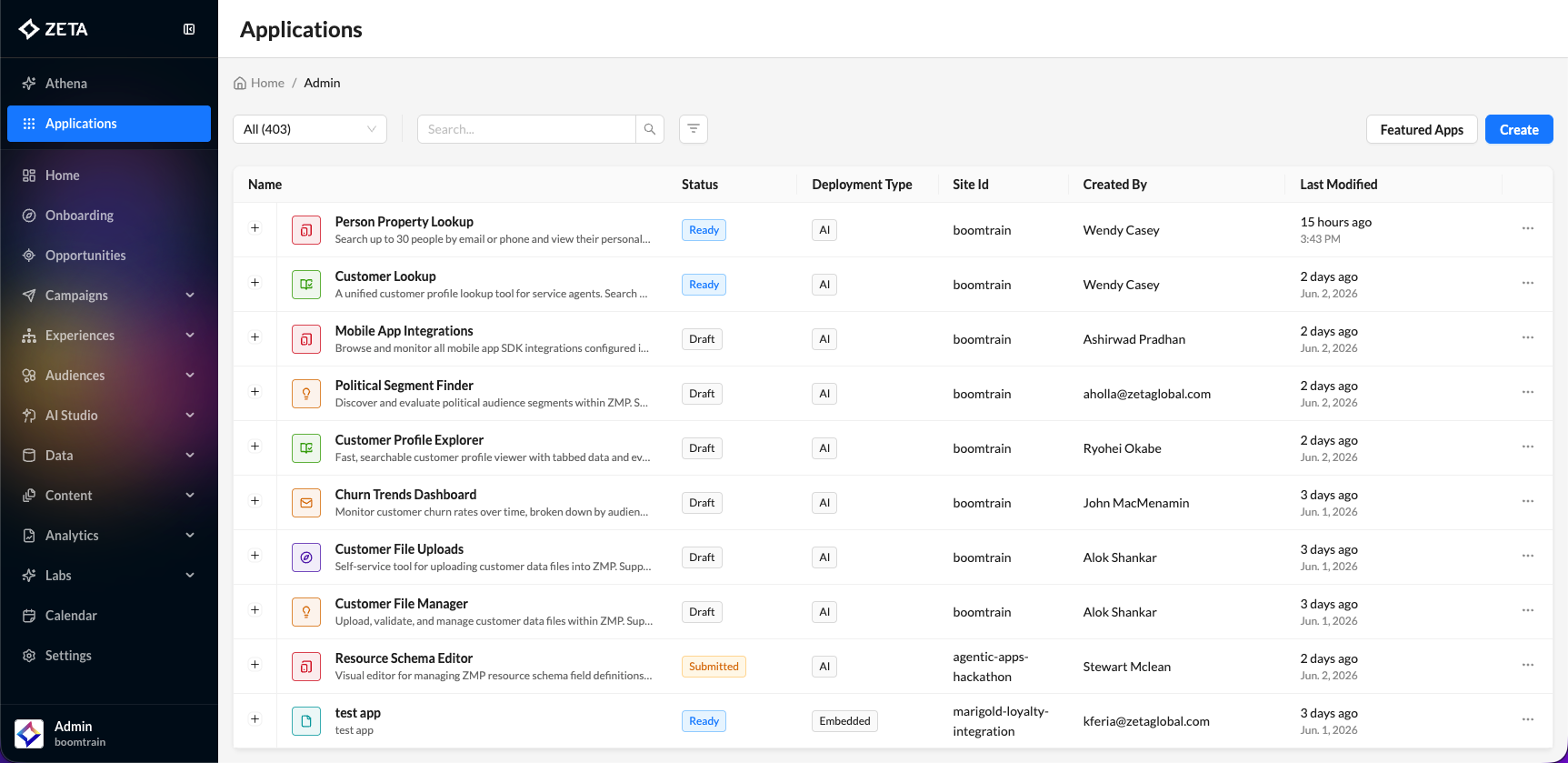Open the Resource Schema Editor app name
The height and width of the screenshot is (763, 1568).
[404, 658]
